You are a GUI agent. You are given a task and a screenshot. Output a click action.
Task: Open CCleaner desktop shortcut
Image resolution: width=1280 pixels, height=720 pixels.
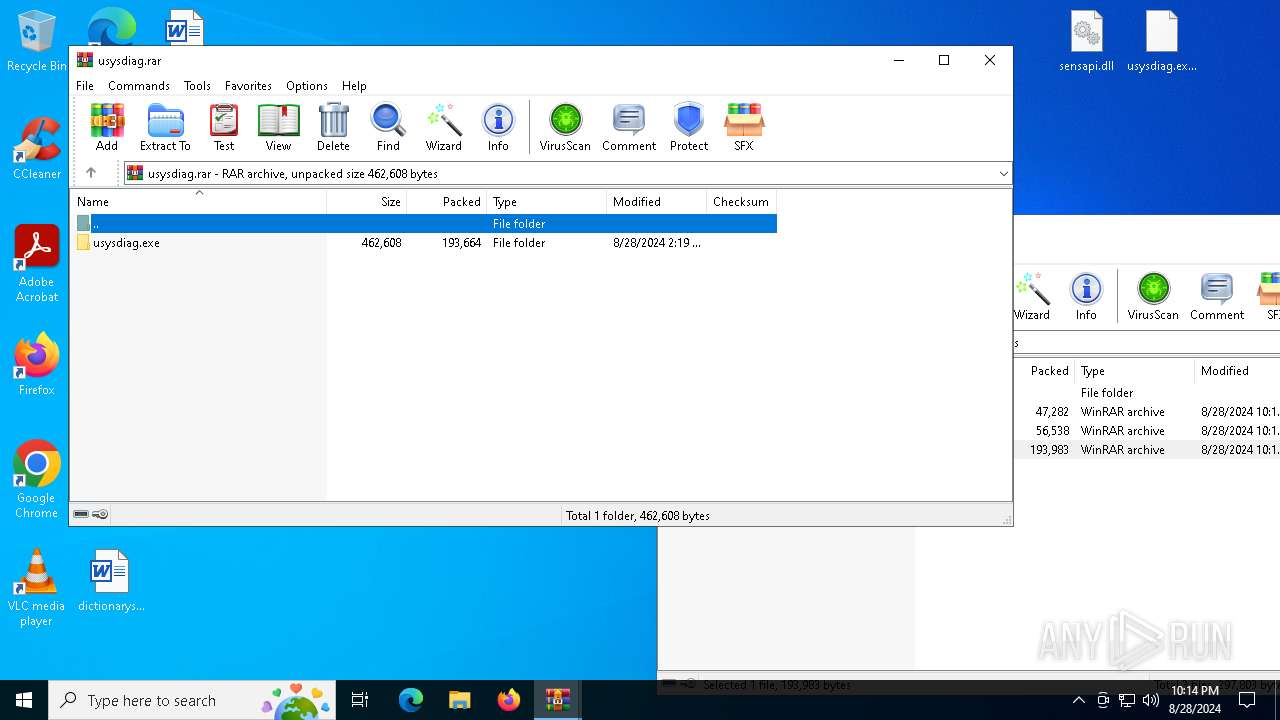(36, 149)
